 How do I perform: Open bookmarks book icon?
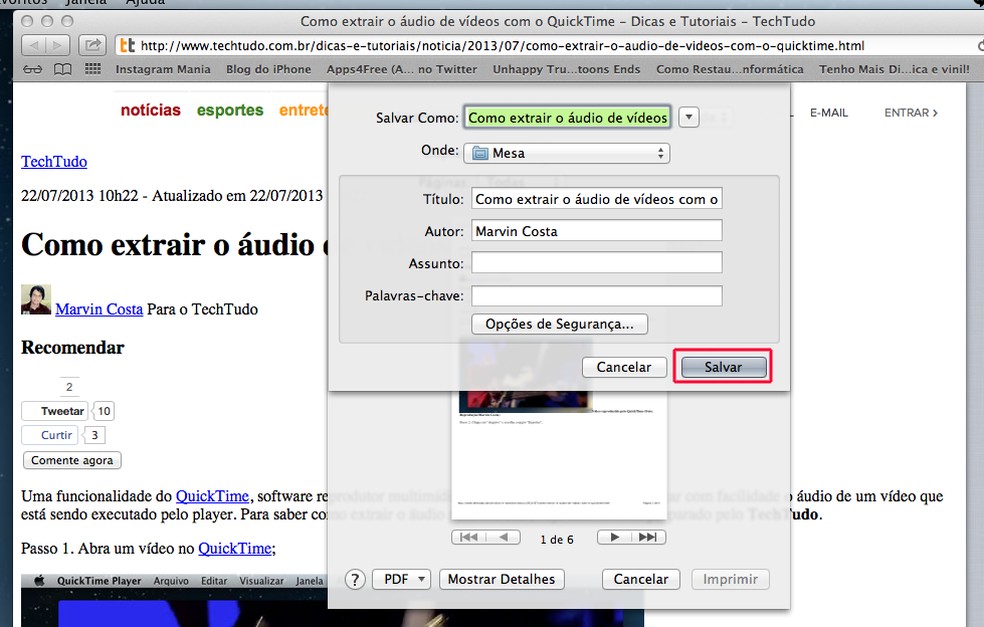coord(63,69)
